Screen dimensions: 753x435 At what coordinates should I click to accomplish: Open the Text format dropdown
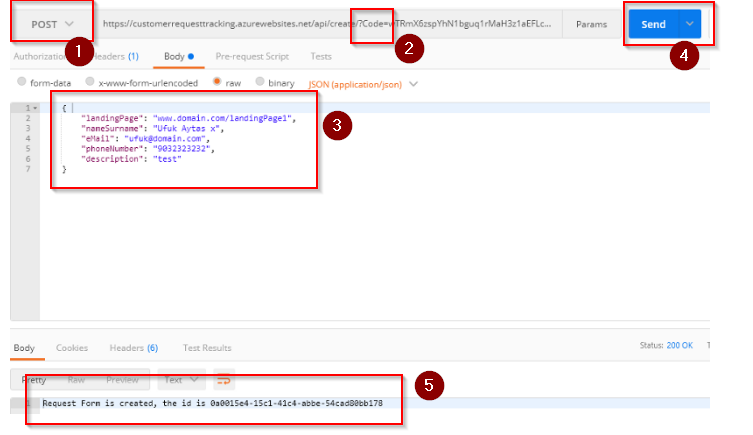point(182,380)
